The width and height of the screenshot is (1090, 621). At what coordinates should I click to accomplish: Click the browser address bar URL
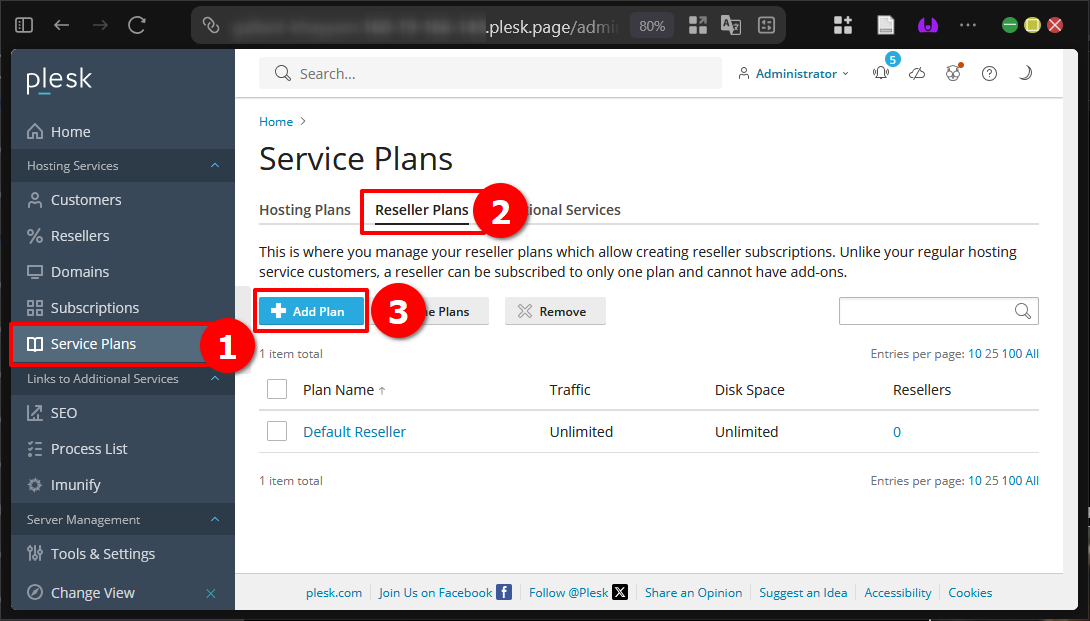pos(424,26)
